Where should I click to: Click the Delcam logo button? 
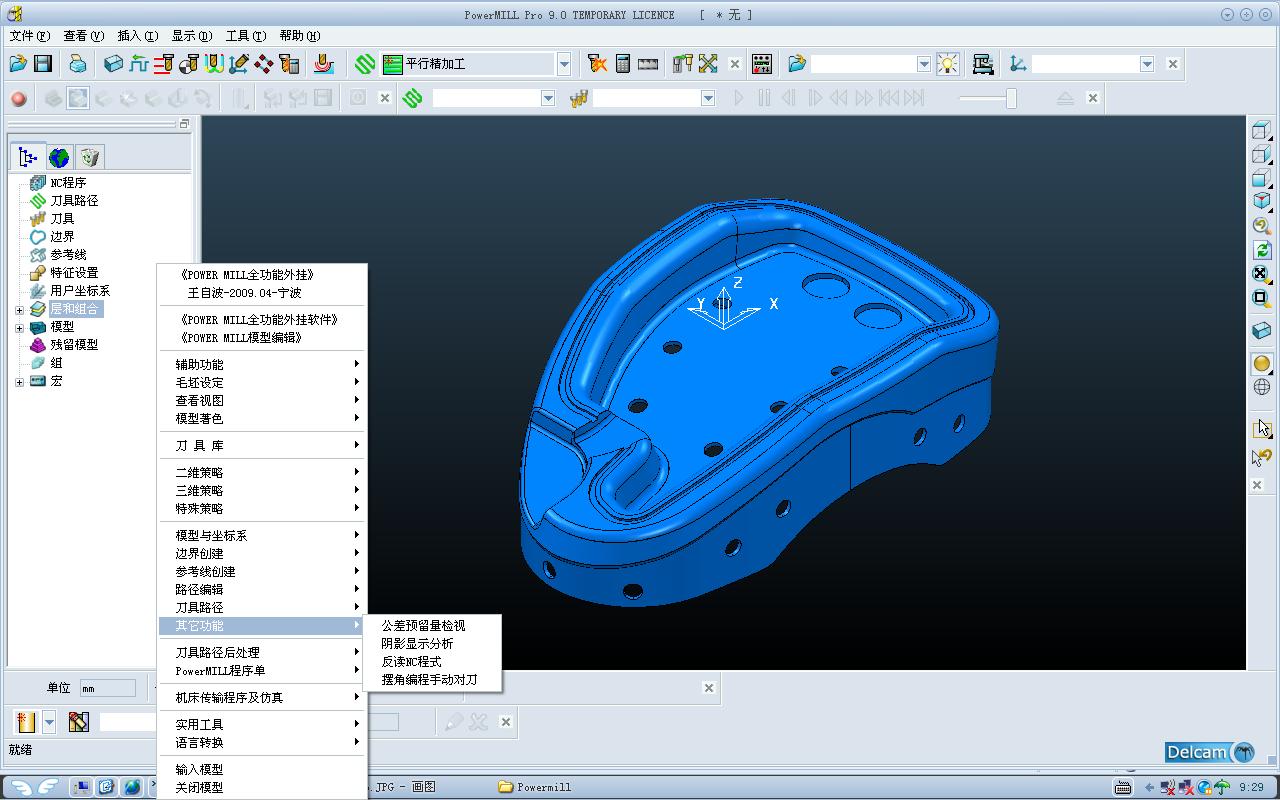tap(1210, 752)
